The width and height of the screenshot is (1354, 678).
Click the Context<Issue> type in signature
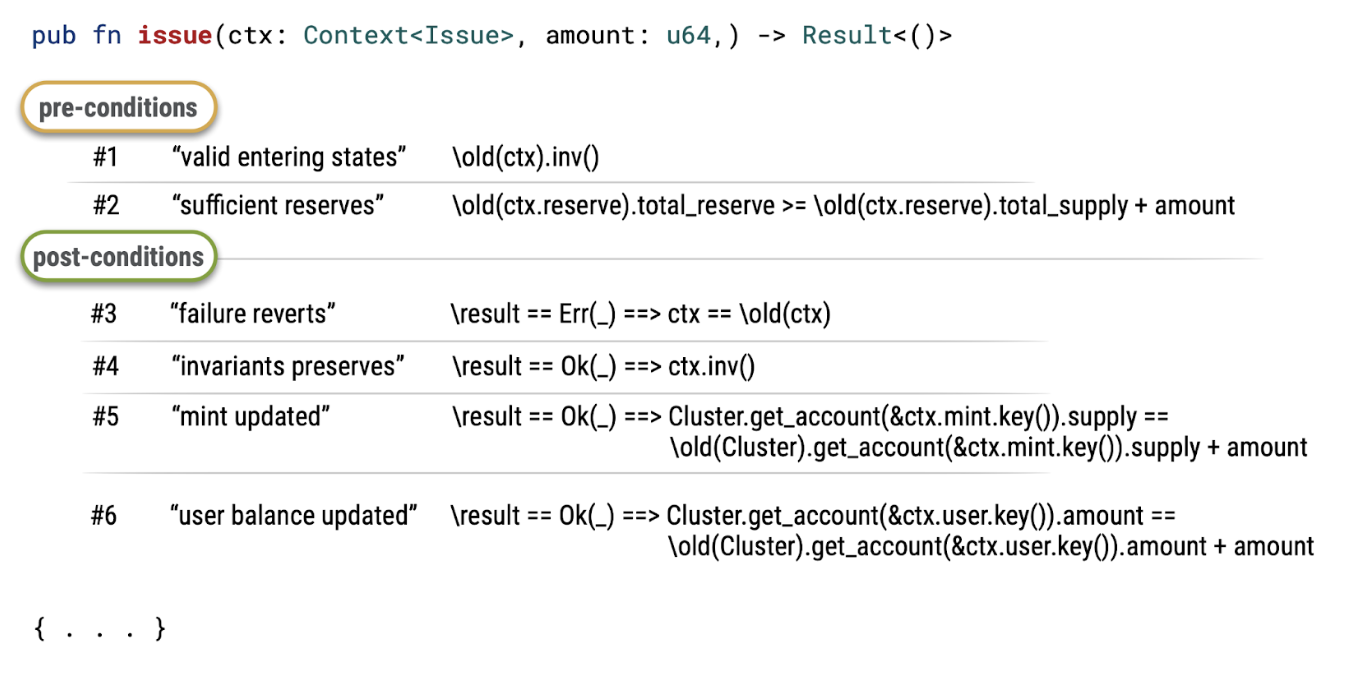coord(409,36)
